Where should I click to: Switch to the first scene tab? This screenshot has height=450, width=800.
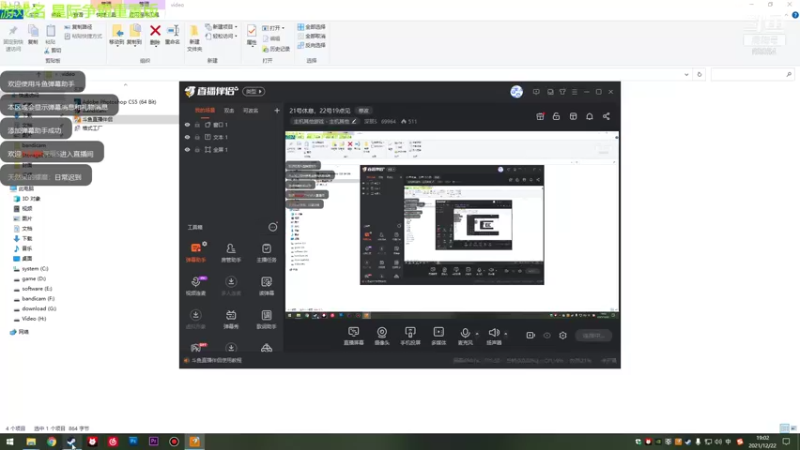click(205, 110)
